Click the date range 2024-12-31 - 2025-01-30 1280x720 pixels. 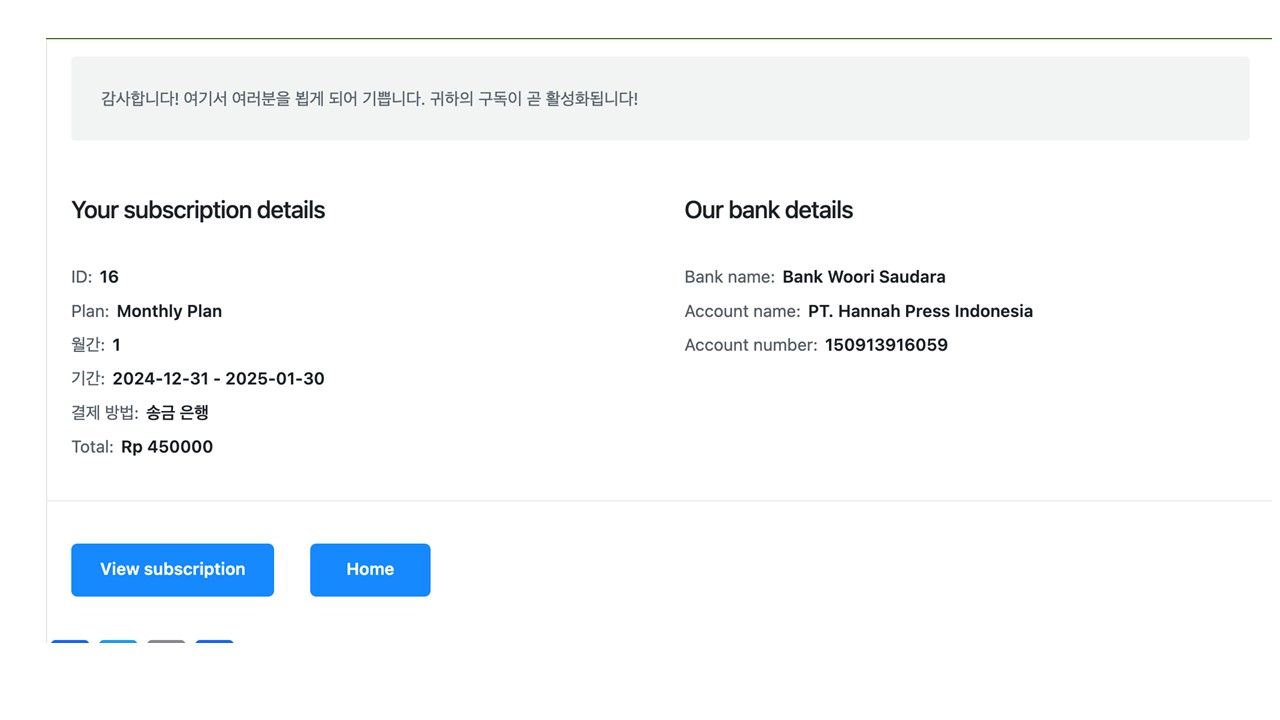click(218, 379)
